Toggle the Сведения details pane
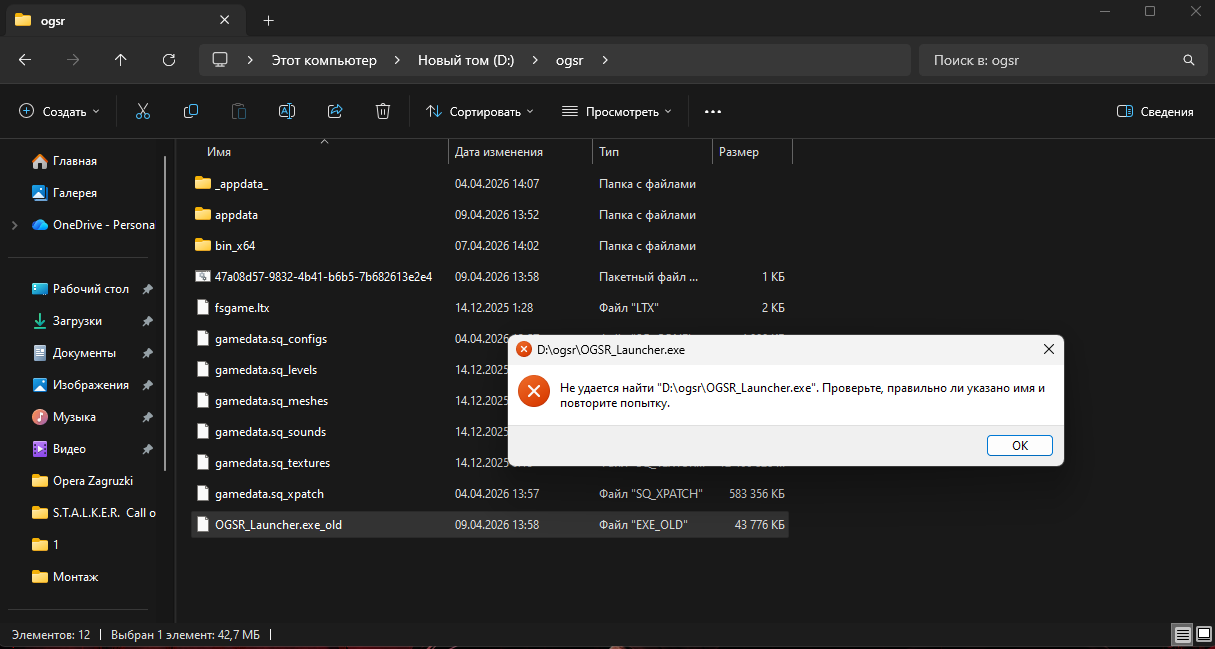Image resolution: width=1215 pixels, height=649 pixels. tap(1155, 112)
